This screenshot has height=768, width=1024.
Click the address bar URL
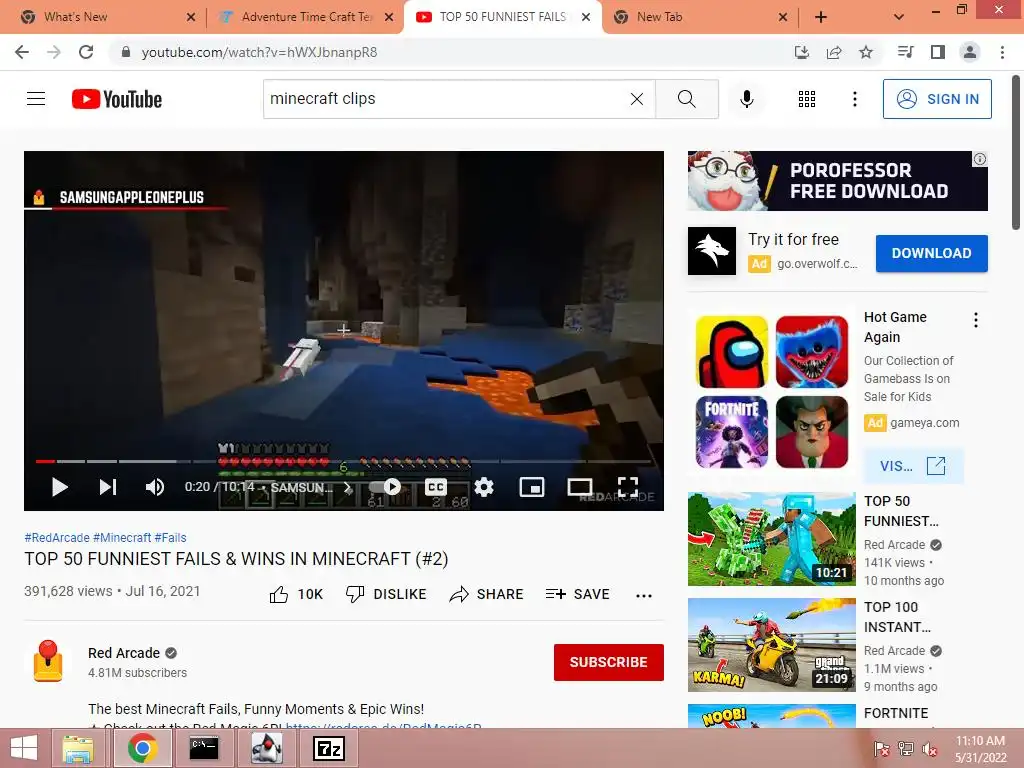tap(259, 52)
